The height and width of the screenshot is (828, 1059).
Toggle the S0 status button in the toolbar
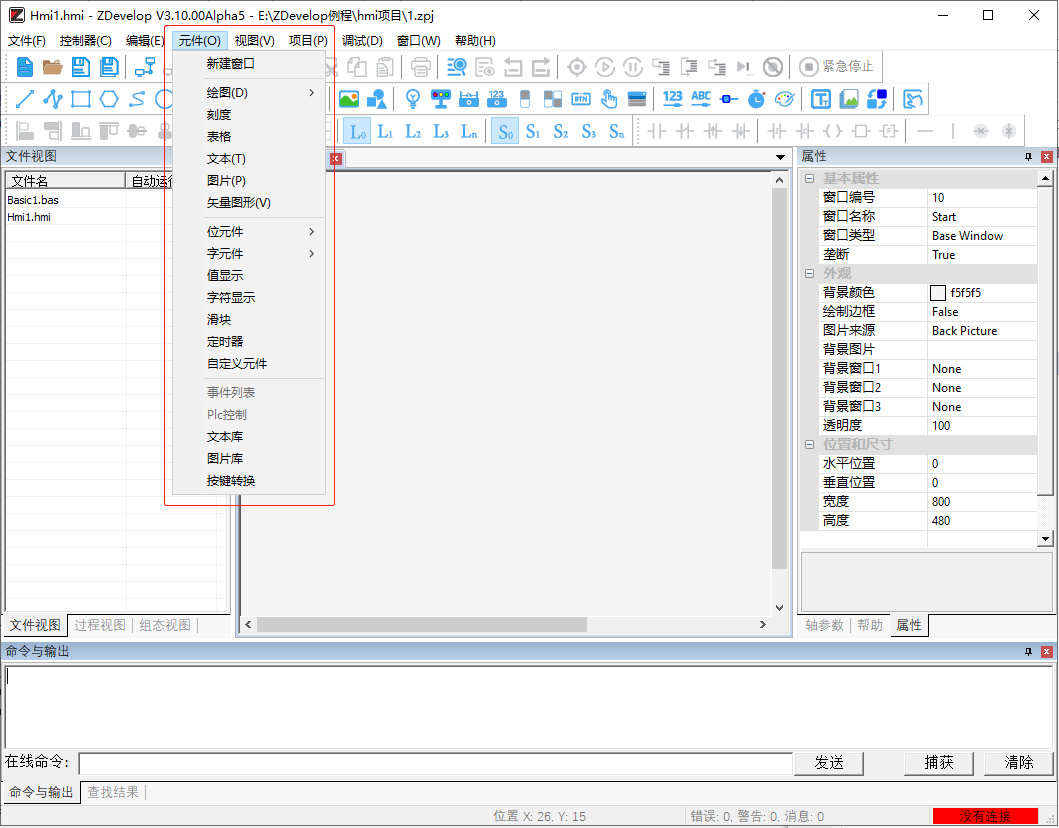click(x=505, y=130)
